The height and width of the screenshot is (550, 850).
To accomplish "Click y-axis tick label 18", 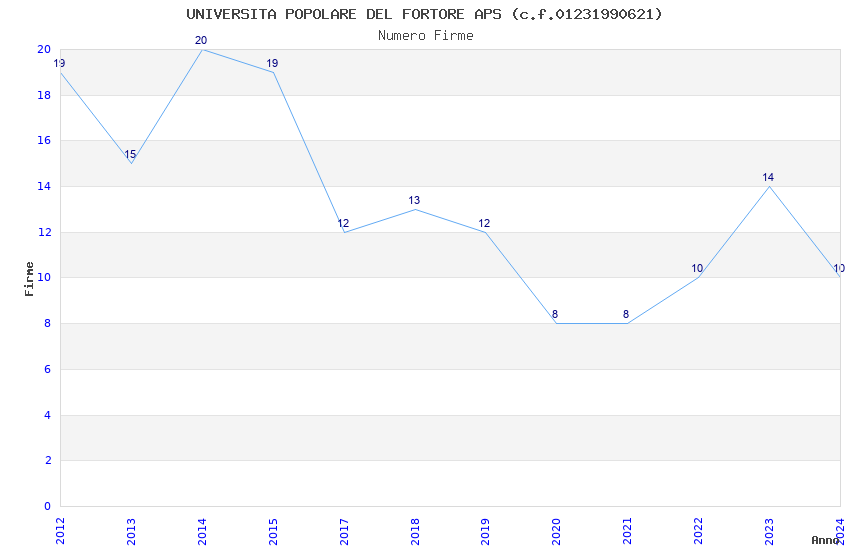I will pyautogui.click(x=44, y=95).
